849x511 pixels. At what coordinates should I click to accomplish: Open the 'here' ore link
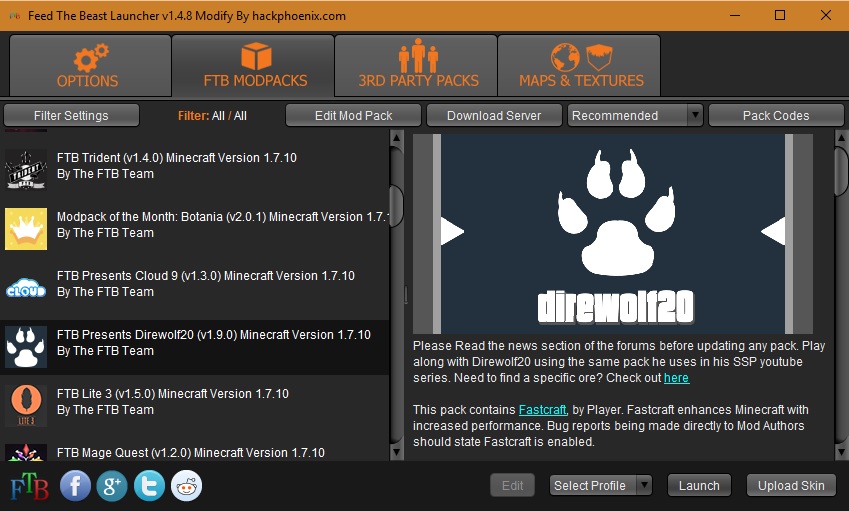point(676,378)
